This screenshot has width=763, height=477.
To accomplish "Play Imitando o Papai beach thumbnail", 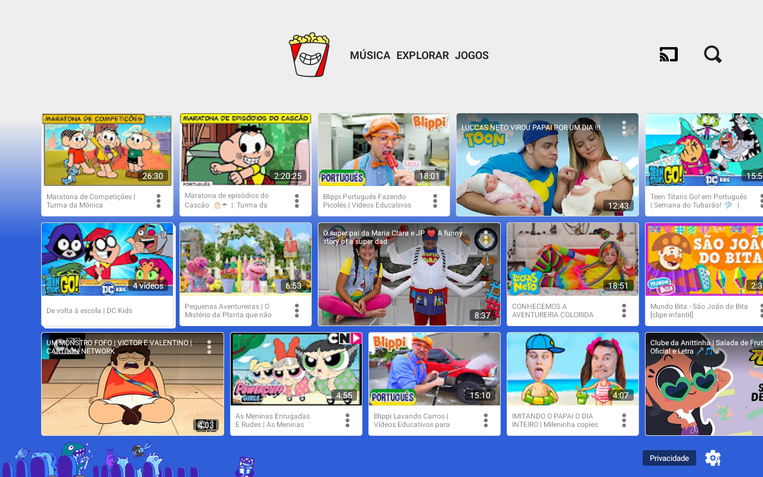I will (573, 369).
